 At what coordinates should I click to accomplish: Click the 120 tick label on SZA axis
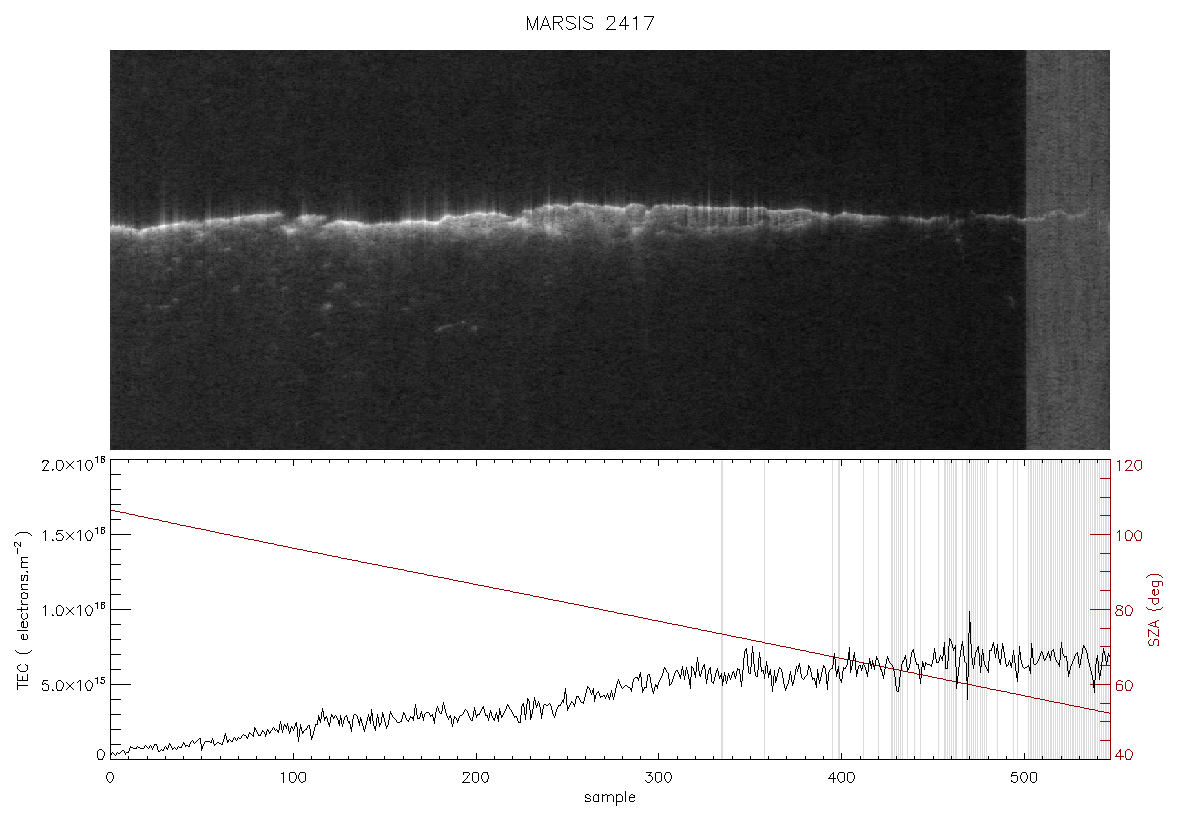click(x=1128, y=466)
